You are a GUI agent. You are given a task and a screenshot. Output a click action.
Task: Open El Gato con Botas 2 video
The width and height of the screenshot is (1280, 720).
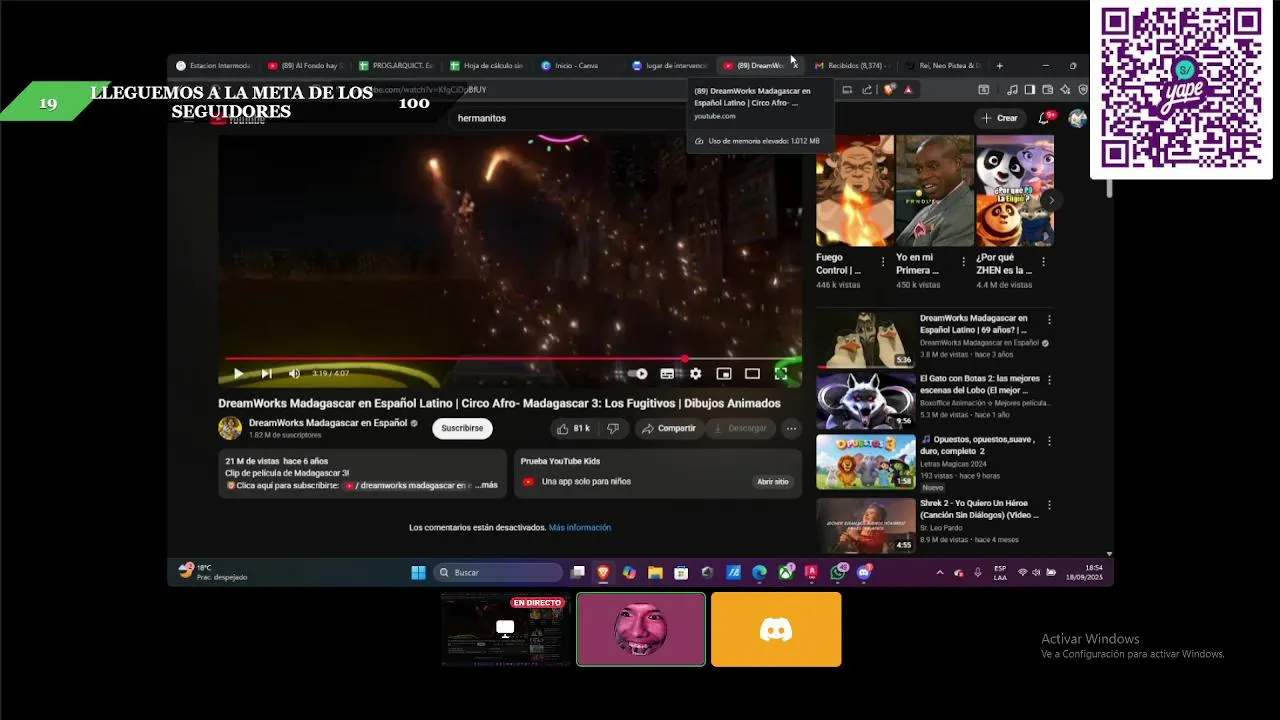point(866,401)
